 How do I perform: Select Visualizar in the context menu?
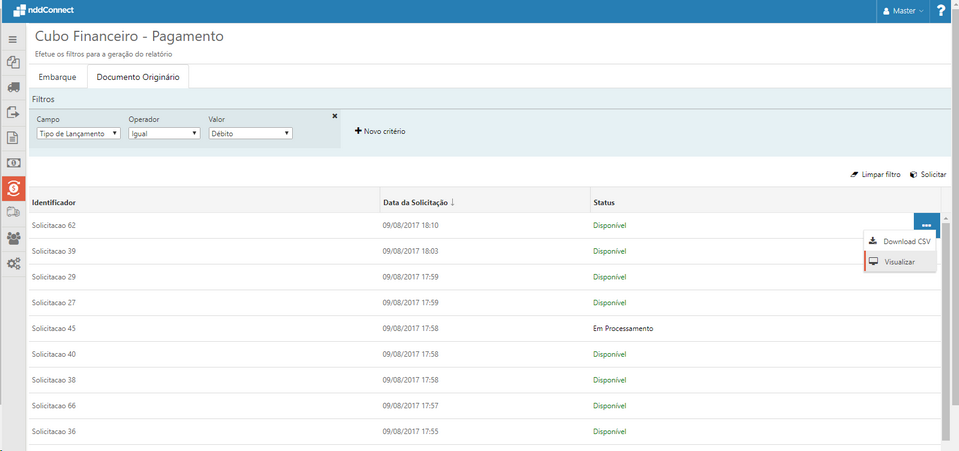tap(900, 262)
